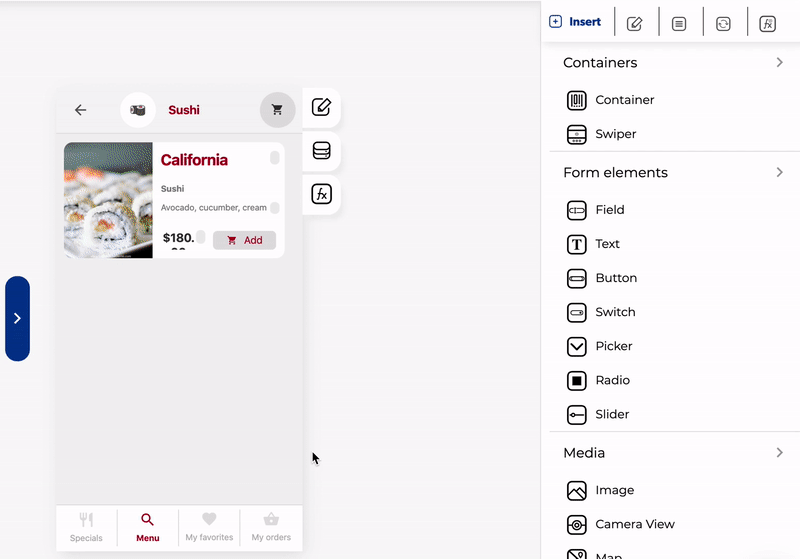Expand the blue left side panel arrow
Image resolution: width=800 pixels, height=559 pixels.
(x=17, y=319)
